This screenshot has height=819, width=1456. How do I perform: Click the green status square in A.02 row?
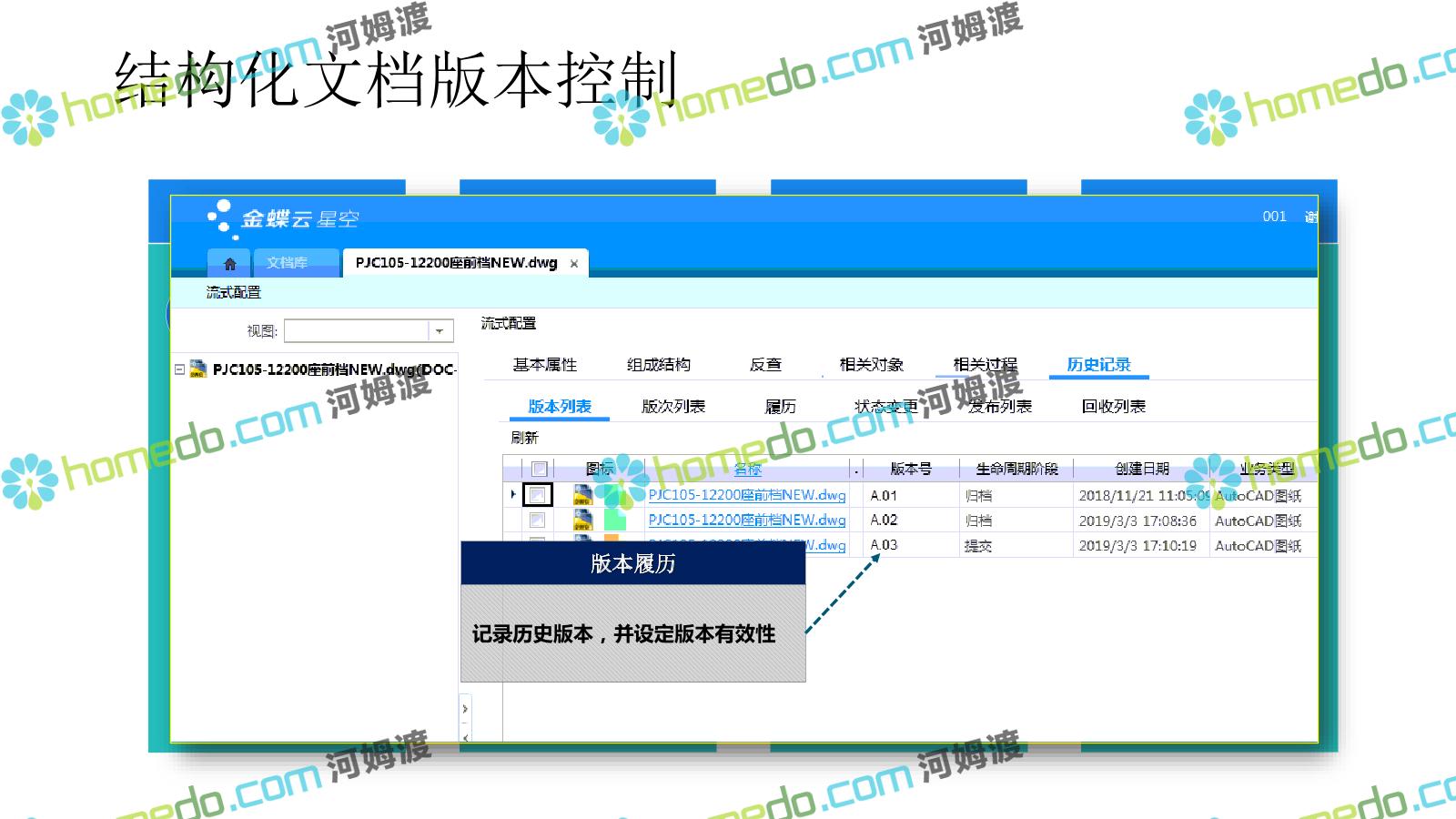pos(615,520)
